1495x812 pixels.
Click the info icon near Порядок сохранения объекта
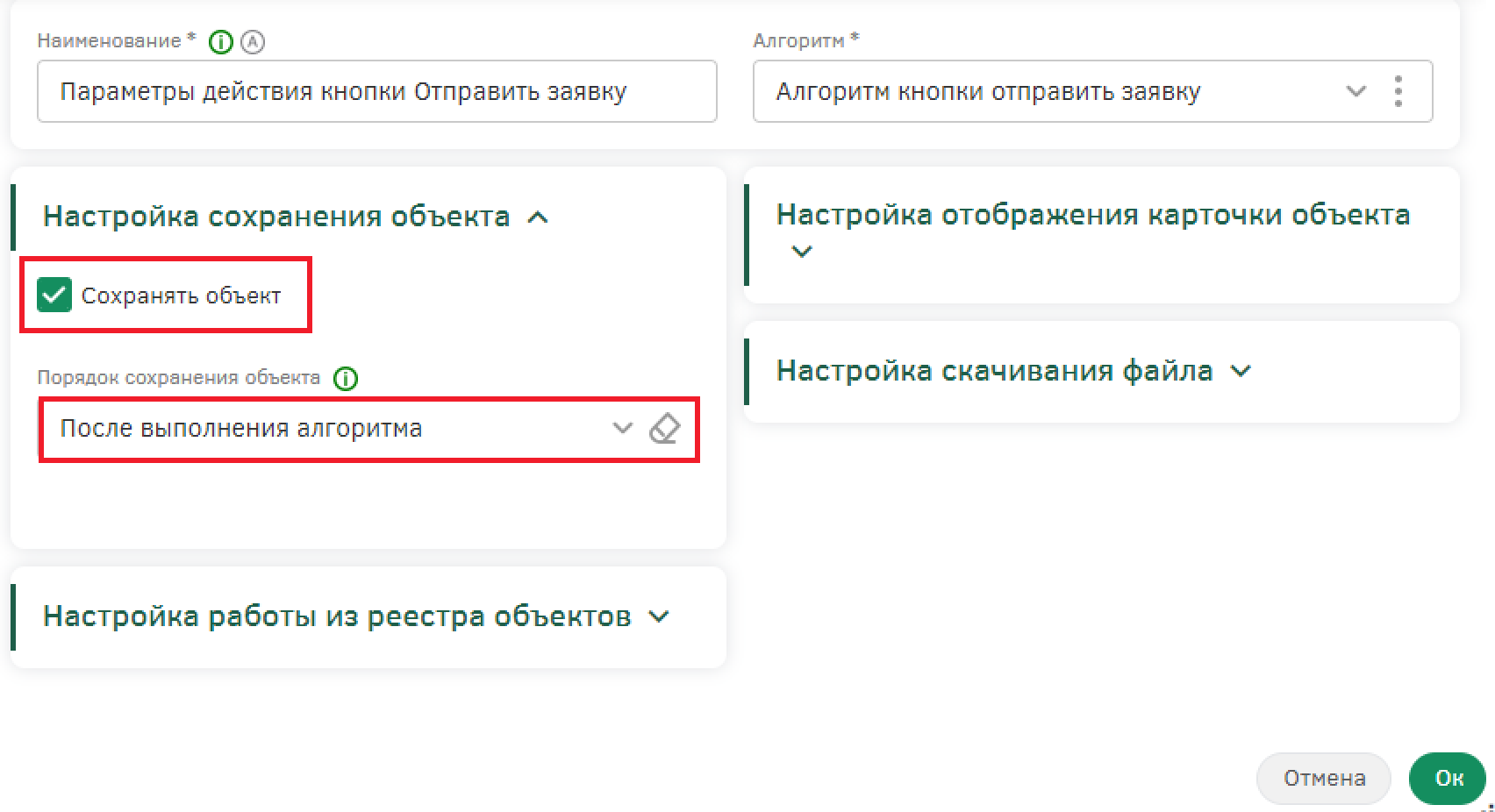[x=346, y=379]
